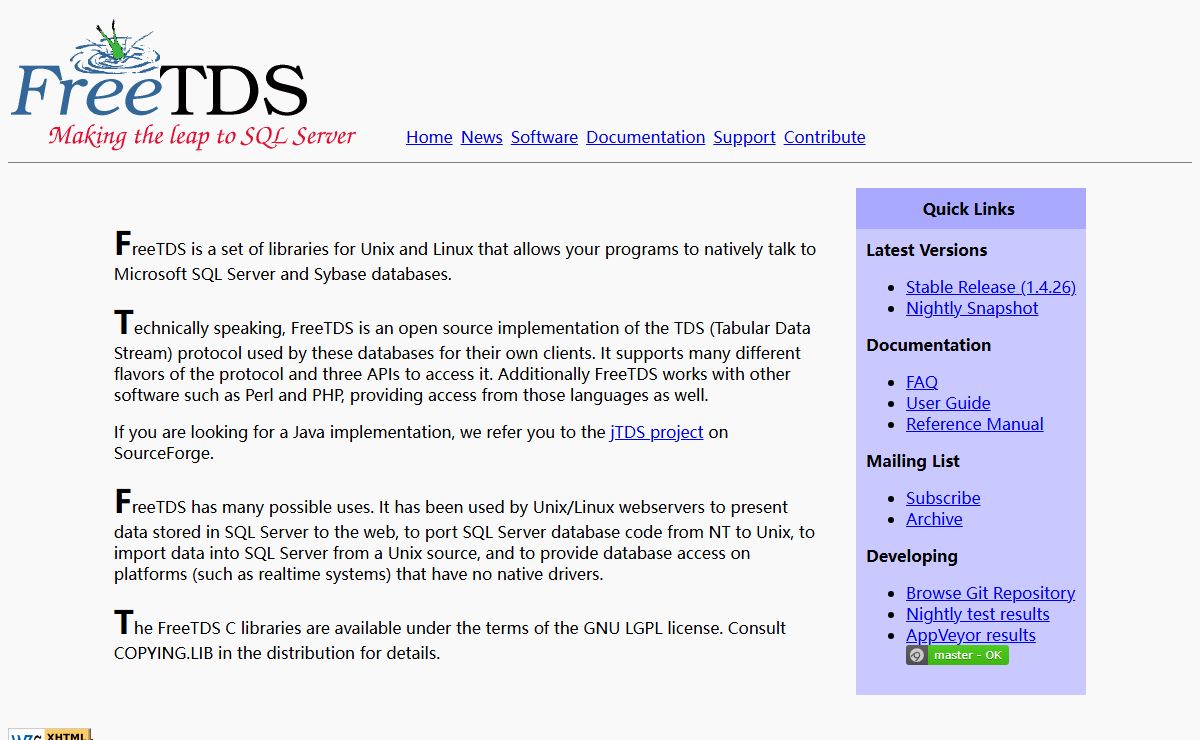This screenshot has width=1200, height=740.
Task: Click the text 'SourceForge.'
Action: tap(164, 453)
